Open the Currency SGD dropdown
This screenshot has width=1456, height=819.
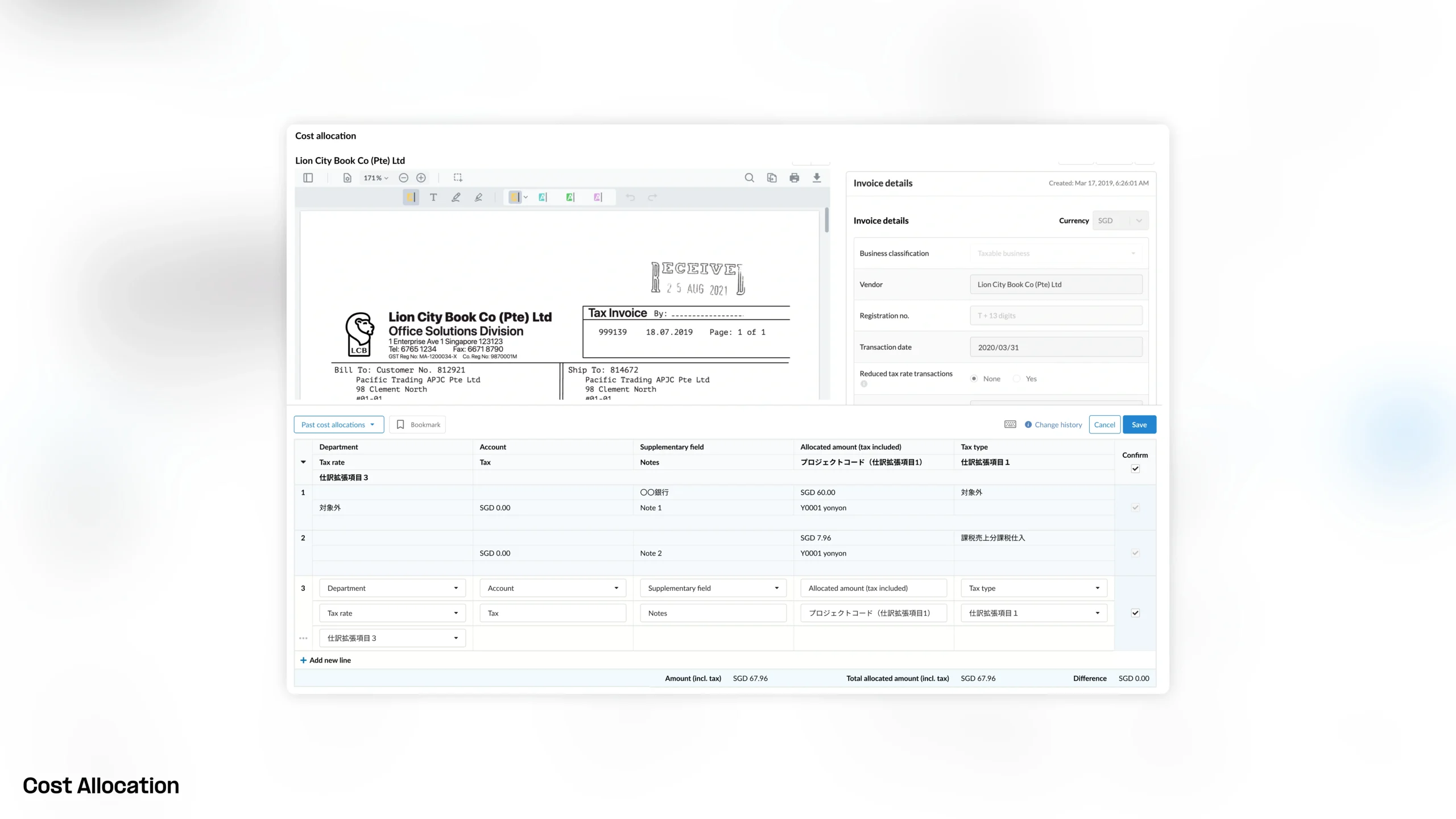click(x=1120, y=221)
